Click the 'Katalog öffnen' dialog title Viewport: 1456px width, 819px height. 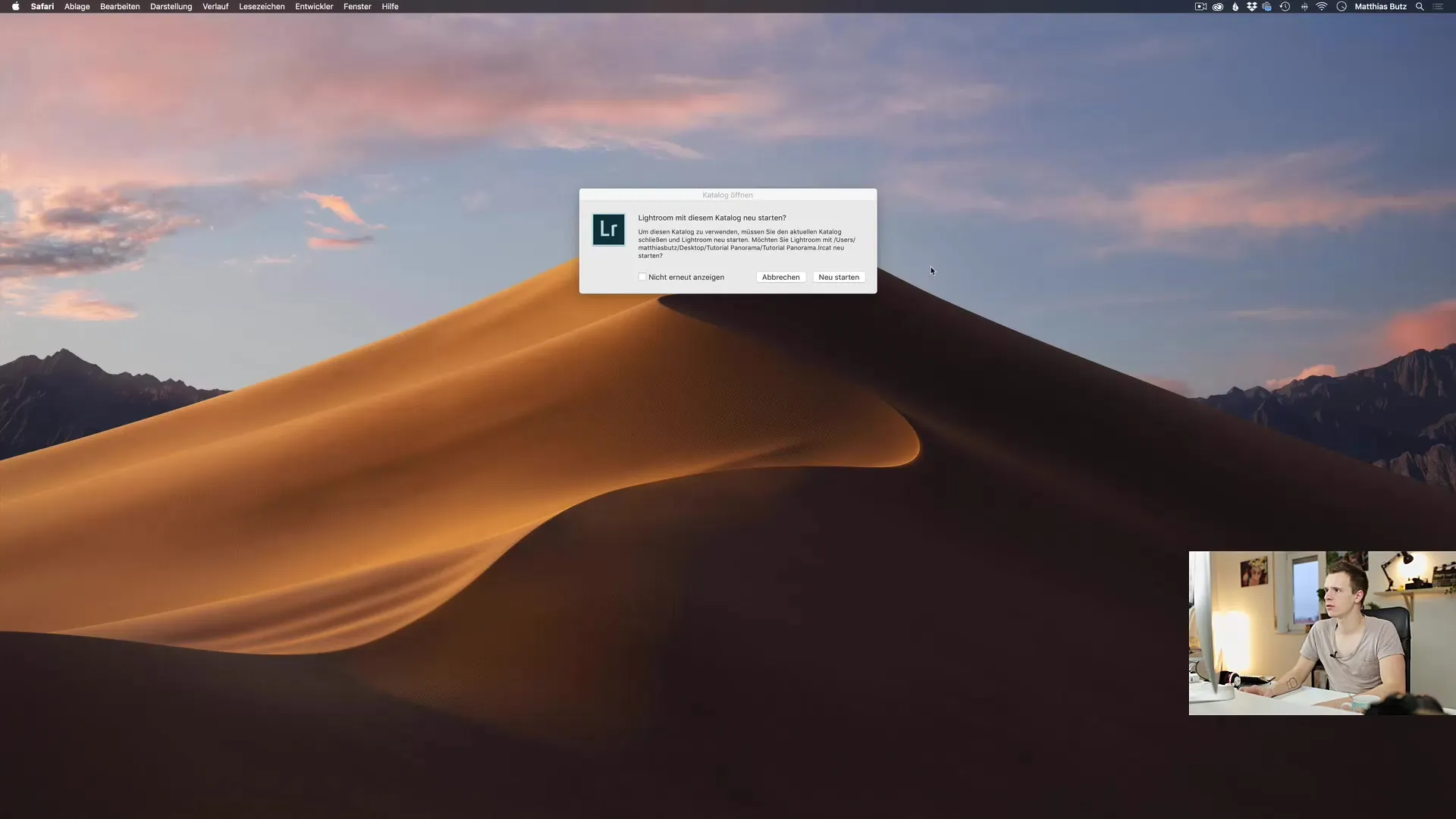[x=727, y=195]
